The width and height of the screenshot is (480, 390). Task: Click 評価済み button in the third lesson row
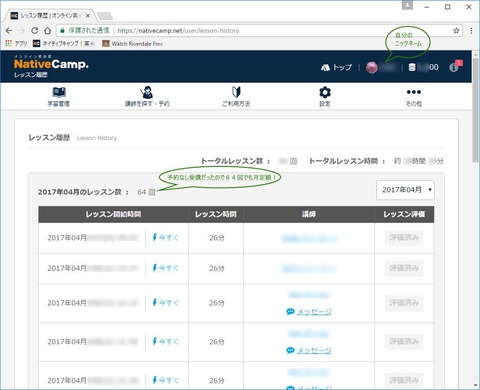coord(404,303)
